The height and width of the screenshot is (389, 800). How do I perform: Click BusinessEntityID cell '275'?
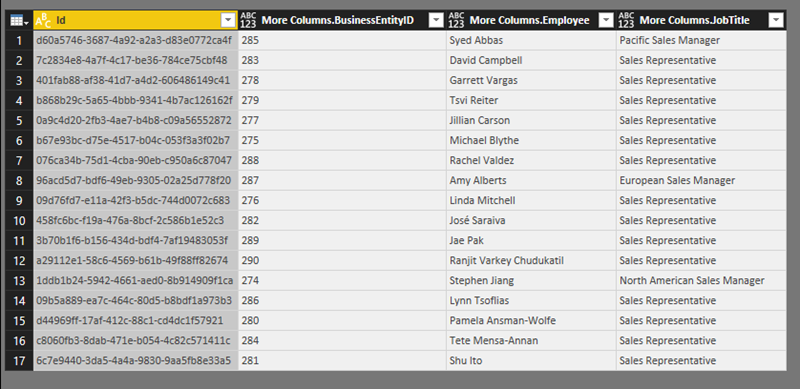point(342,140)
